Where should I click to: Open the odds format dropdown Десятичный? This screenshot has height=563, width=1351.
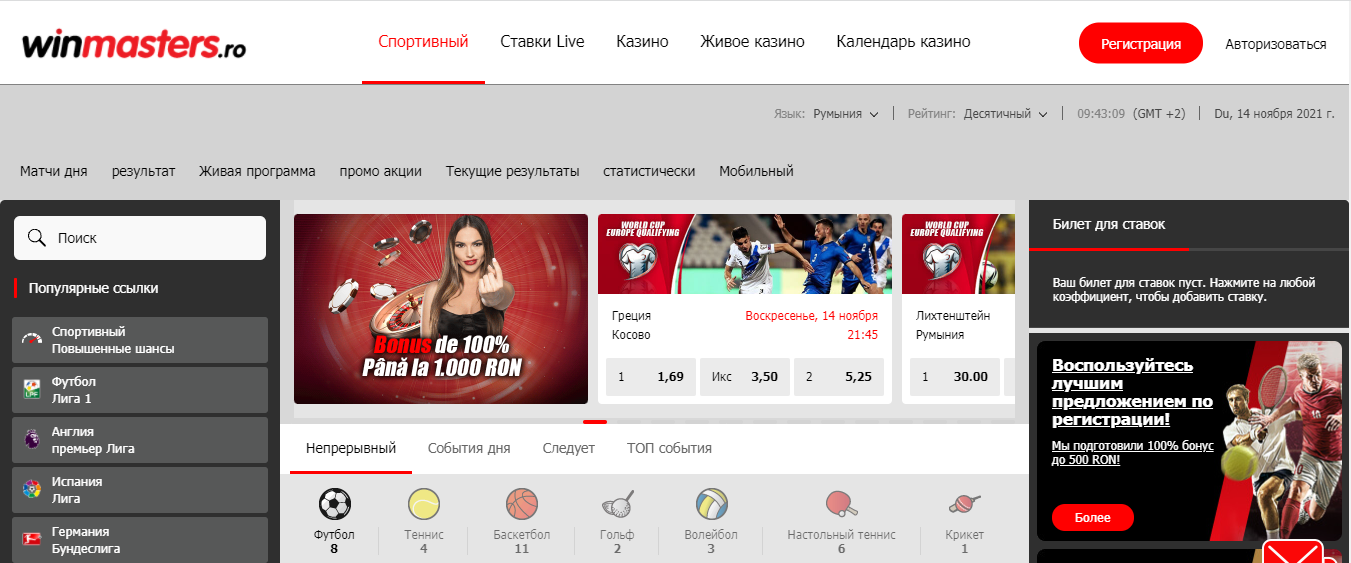[1006, 114]
